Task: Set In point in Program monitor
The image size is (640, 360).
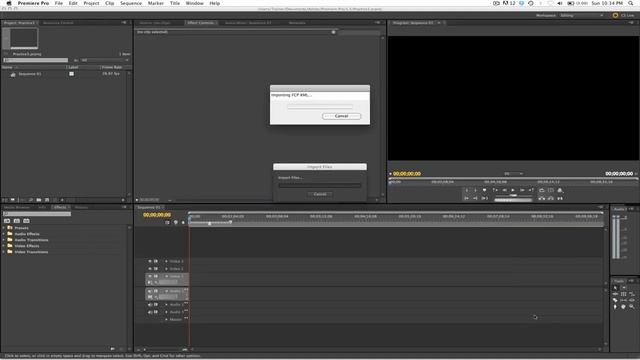Action: (x=467, y=190)
